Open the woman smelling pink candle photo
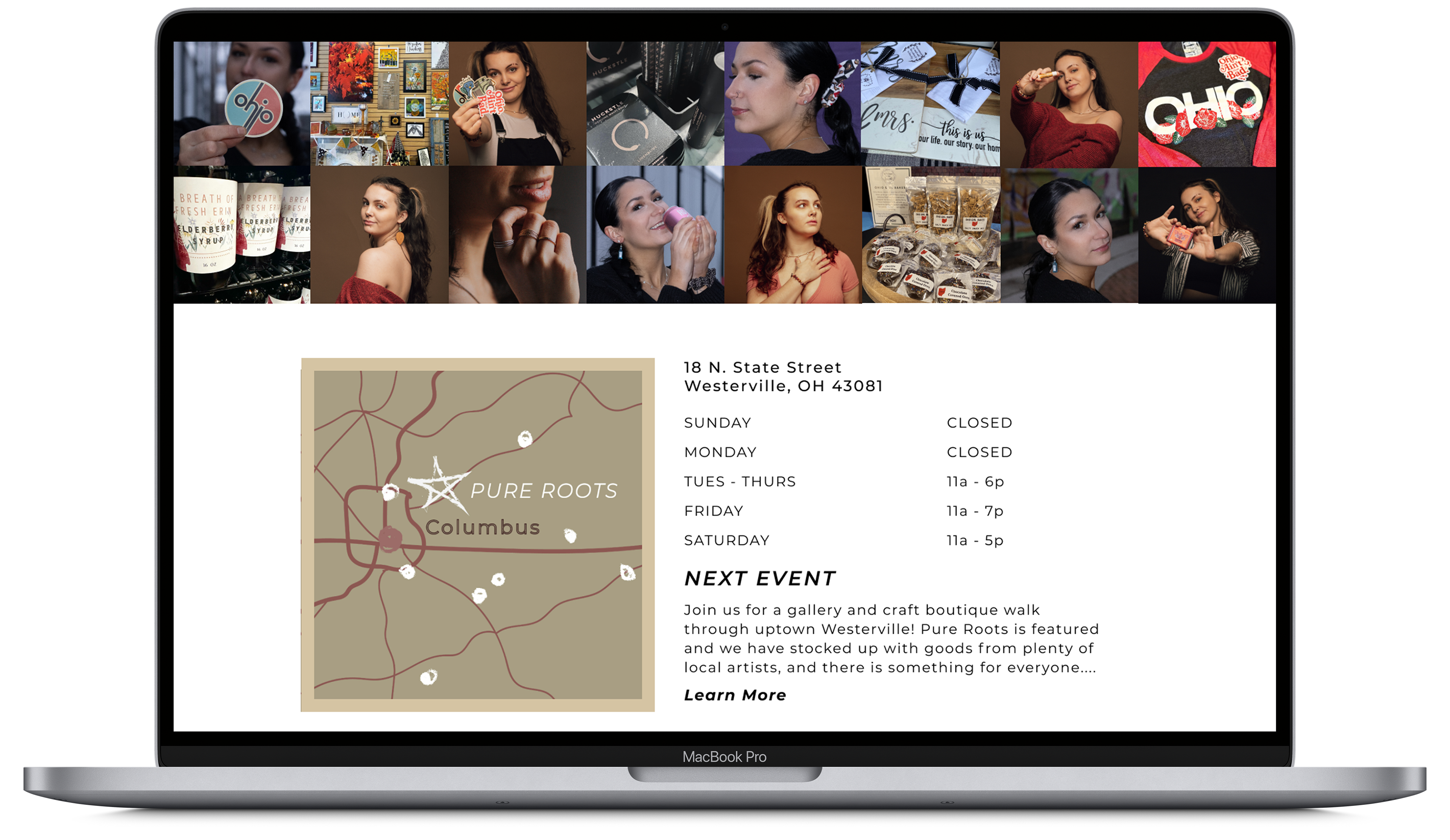The height and width of the screenshot is (840, 1450). pos(655,234)
